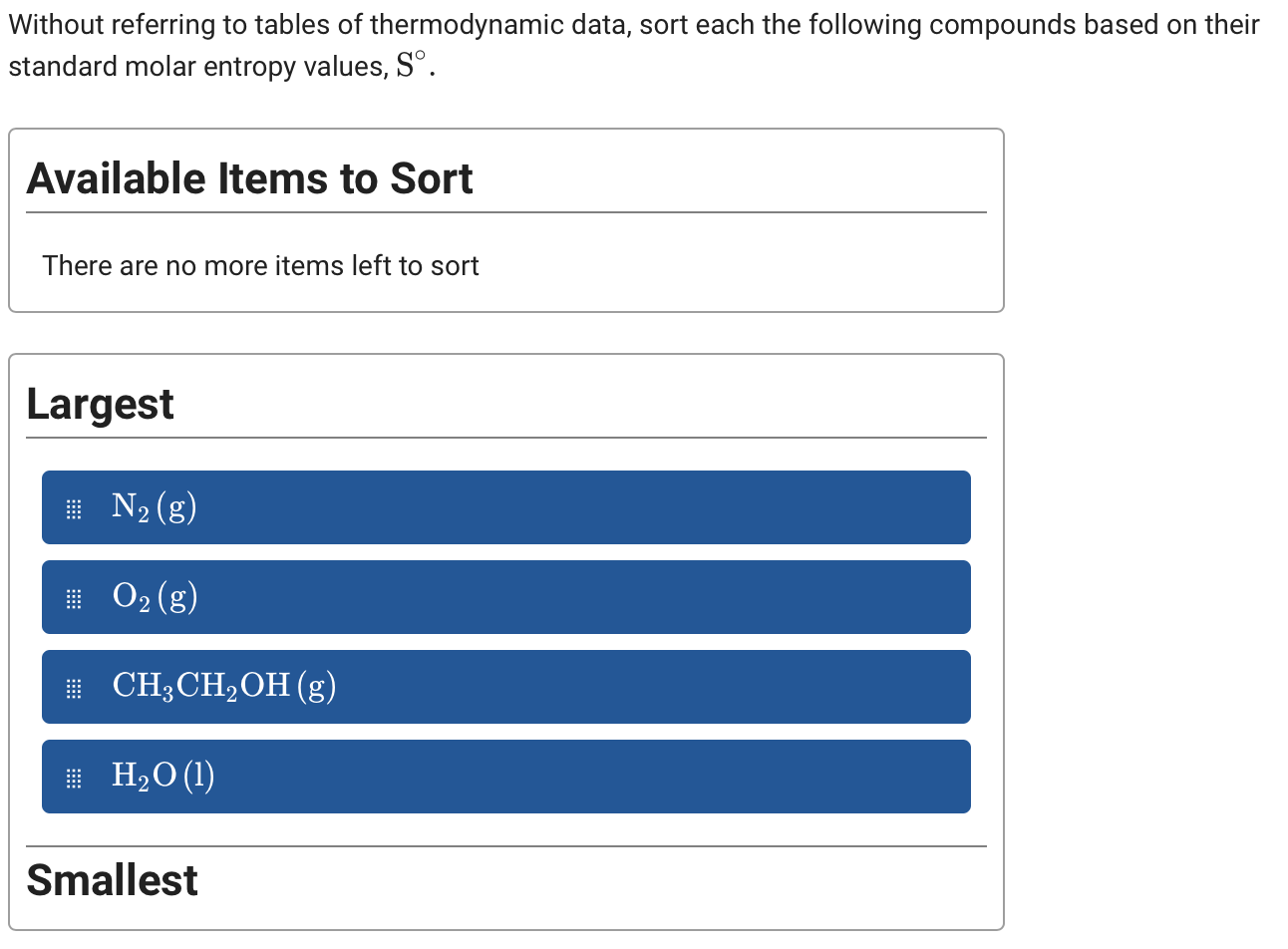This screenshot has height=949, width=1288.
Task: Click the drag handle beside N2 (g)
Action: [x=73, y=509]
